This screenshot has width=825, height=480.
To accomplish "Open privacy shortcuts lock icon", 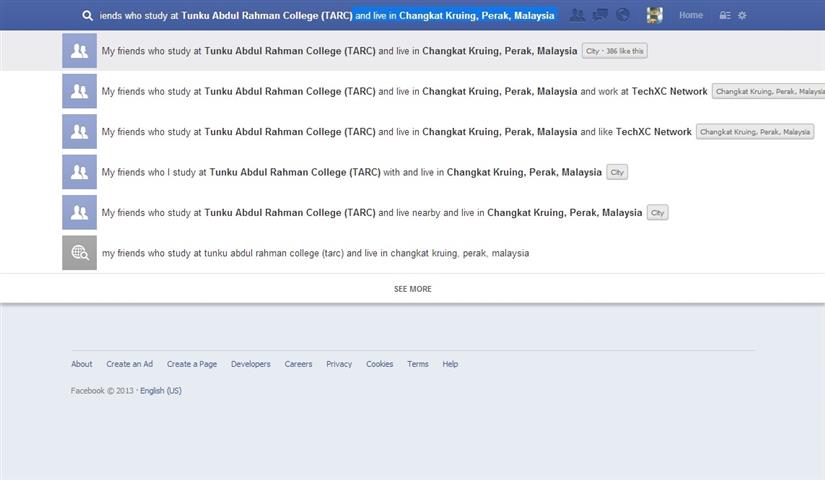I will tap(725, 16).
